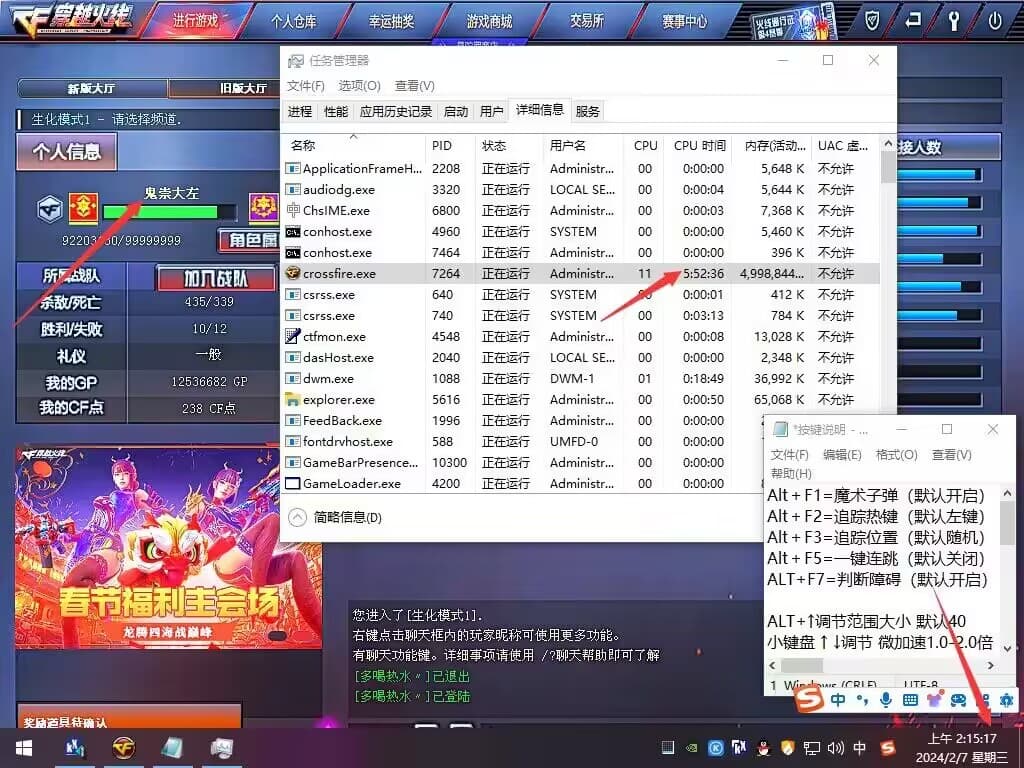Image resolution: width=1024 pixels, height=768 pixels.
Task: Click the CrossFire icon on the taskbar
Action: click(x=123, y=747)
